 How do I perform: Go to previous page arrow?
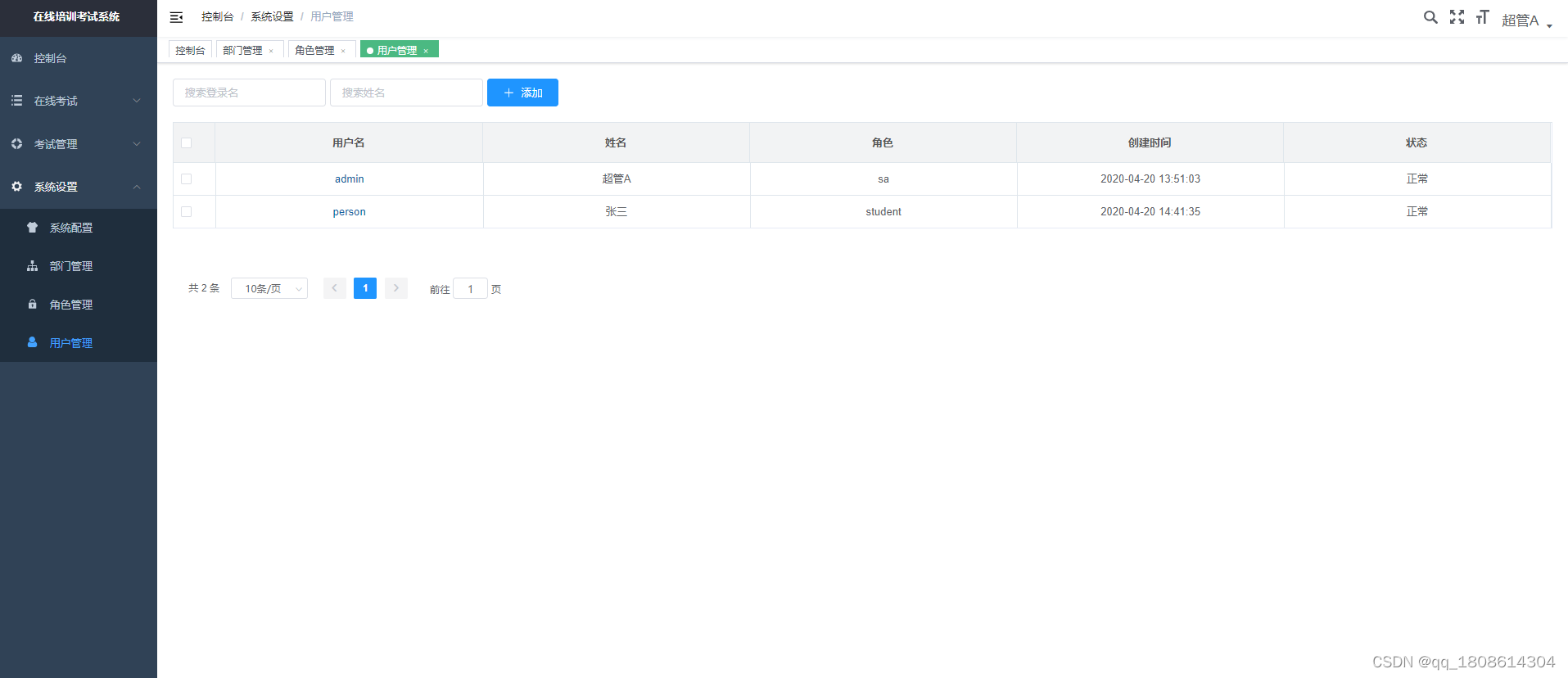(x=334, y=288)
